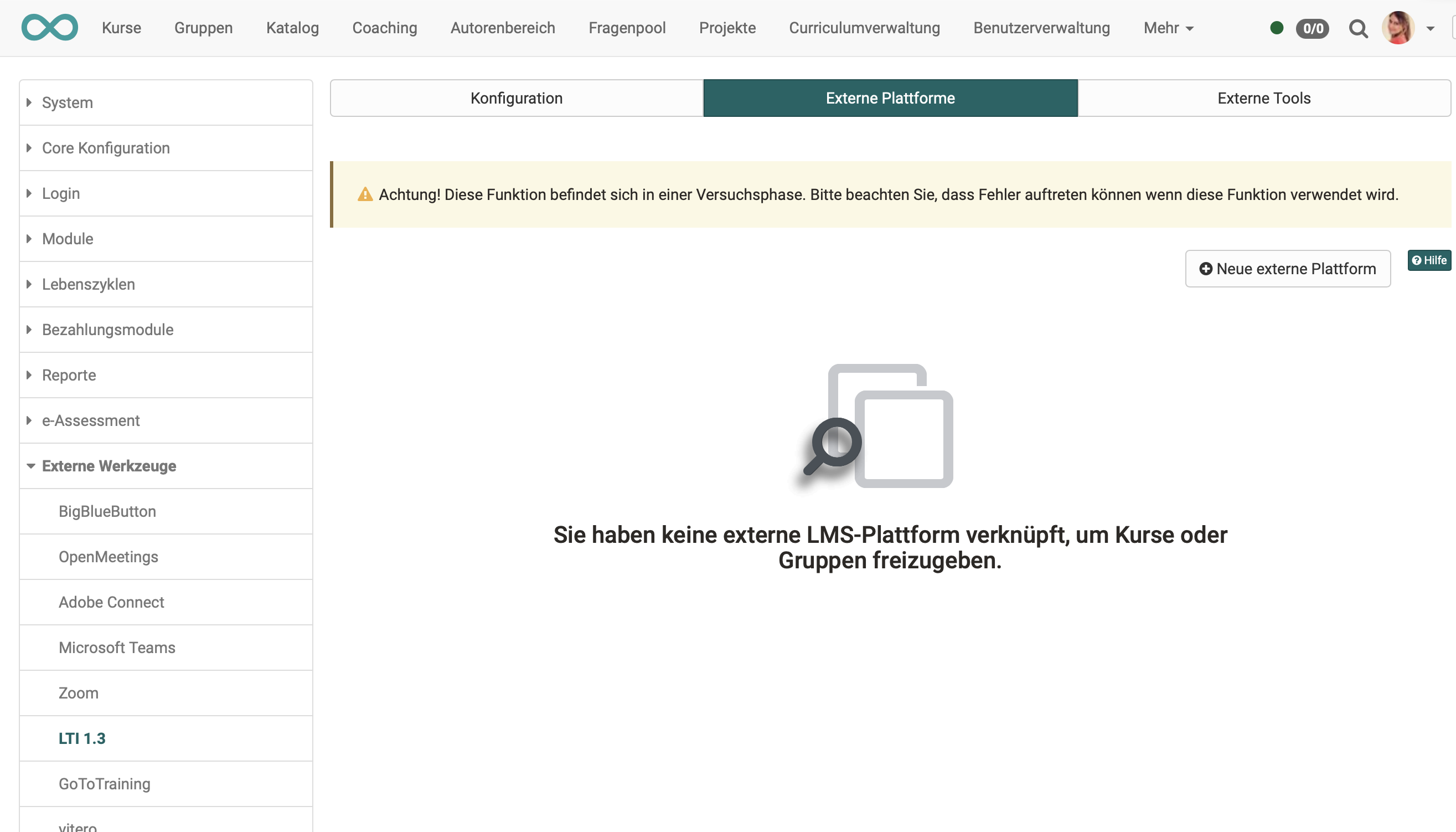Image resolution: width=1456 pixels, height=832 pixels.
Task: Open Benutzerverwaltung from the top navigation
Action: (1041, 28)
